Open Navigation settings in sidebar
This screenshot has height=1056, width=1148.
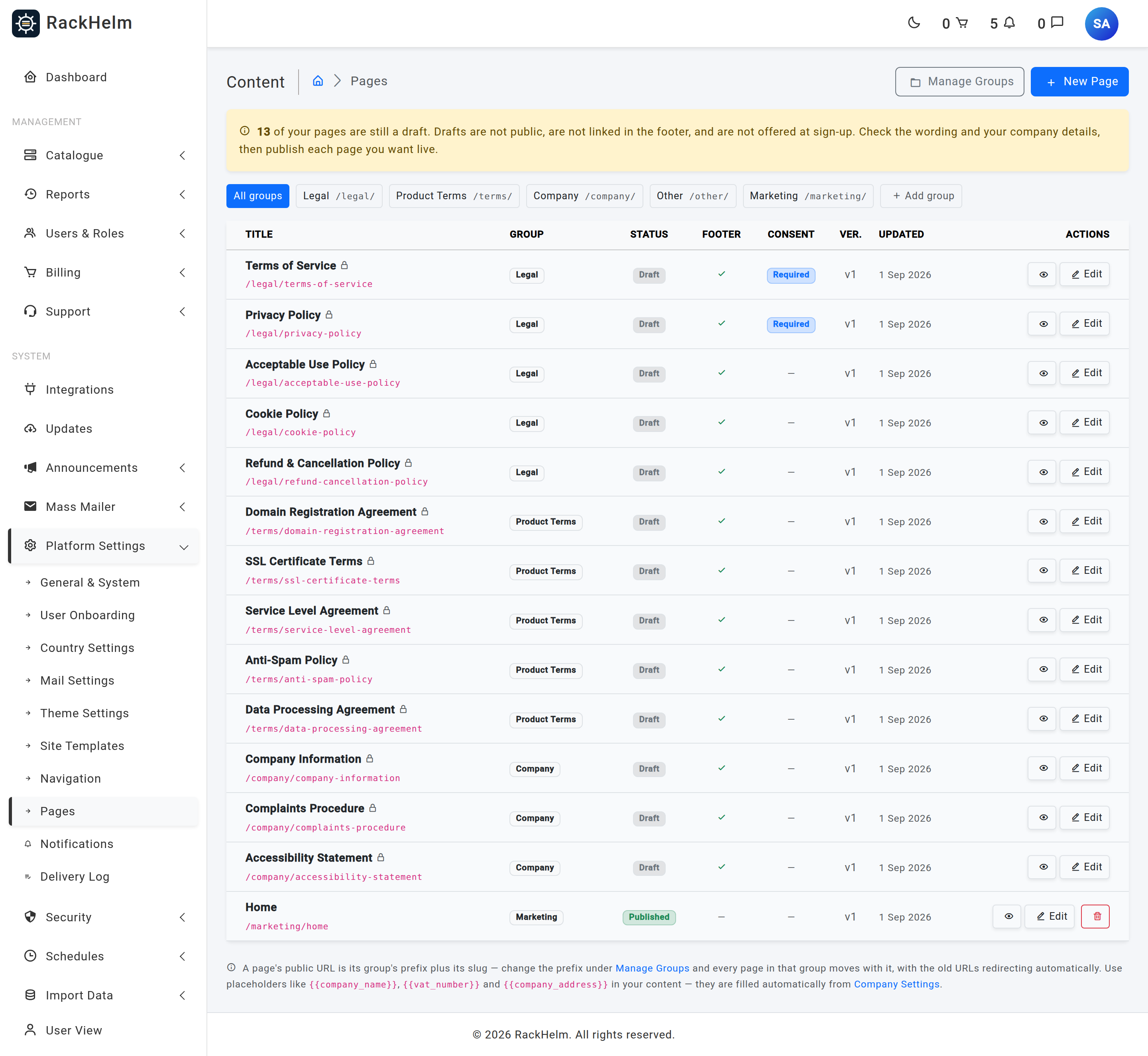point(104,779)
